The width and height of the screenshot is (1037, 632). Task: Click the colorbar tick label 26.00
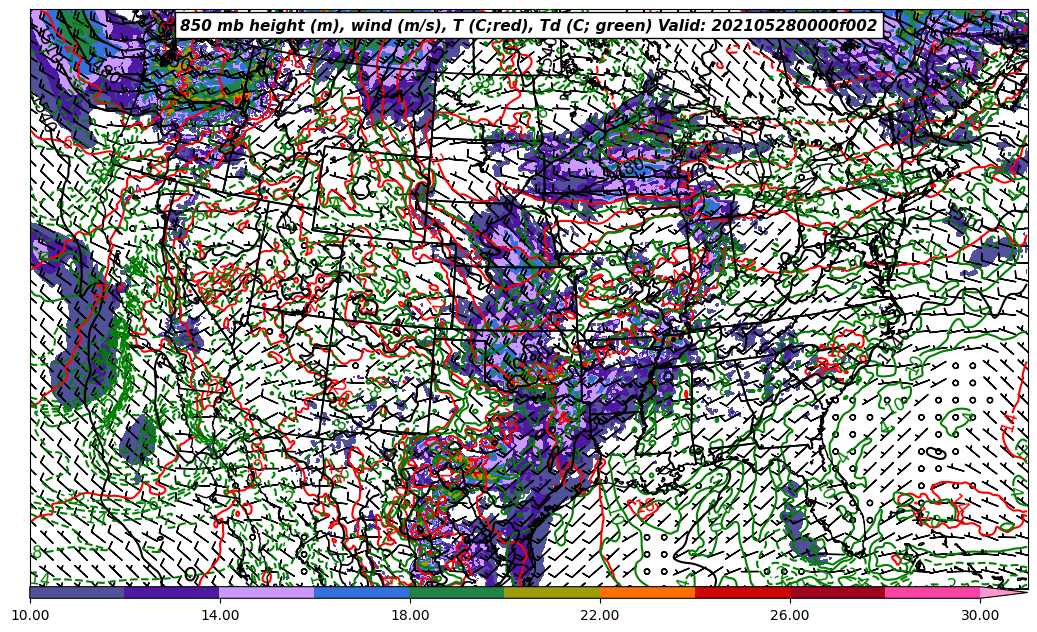pyautogui.click(x=790, y=615)
